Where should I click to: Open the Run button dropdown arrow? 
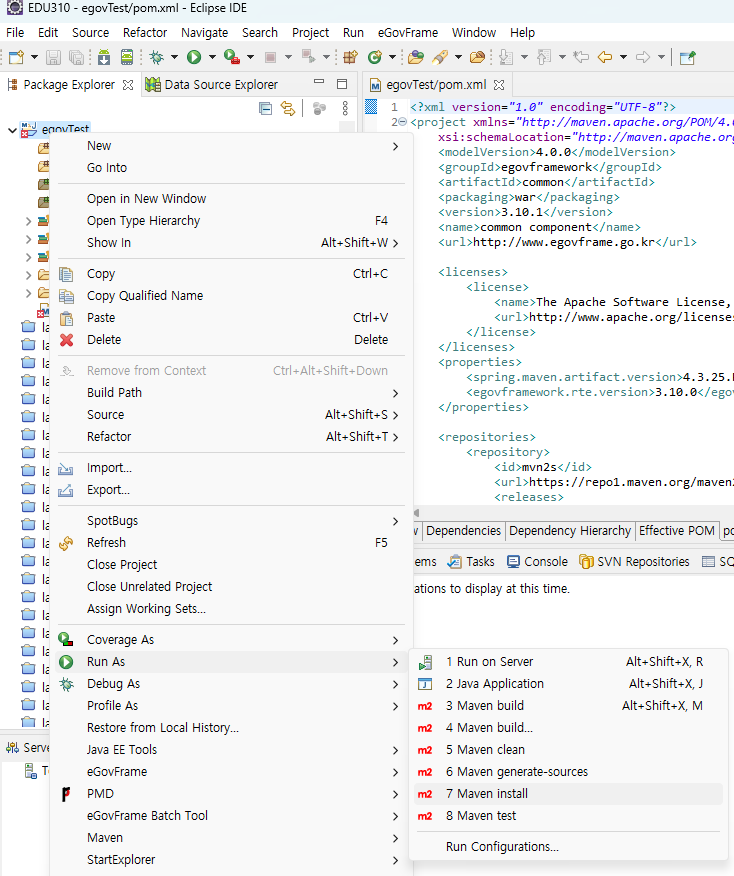pos(212,57)
